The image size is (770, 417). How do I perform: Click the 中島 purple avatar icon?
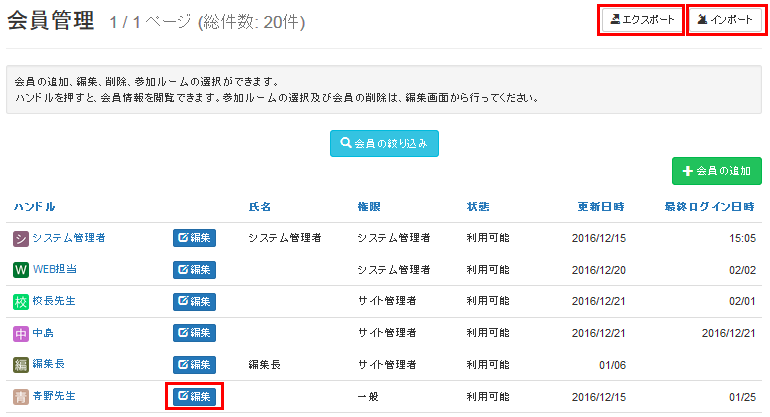(21, 334)
